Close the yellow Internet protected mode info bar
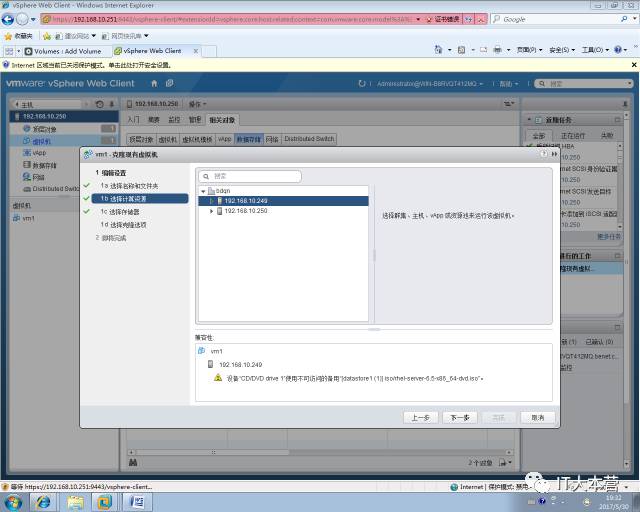 [x=634, y=65]
